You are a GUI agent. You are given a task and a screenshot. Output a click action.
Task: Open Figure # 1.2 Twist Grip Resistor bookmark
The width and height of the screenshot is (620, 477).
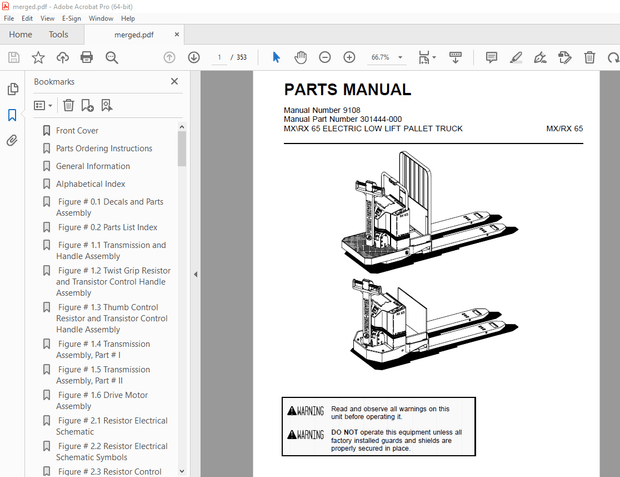click(113, 282)
